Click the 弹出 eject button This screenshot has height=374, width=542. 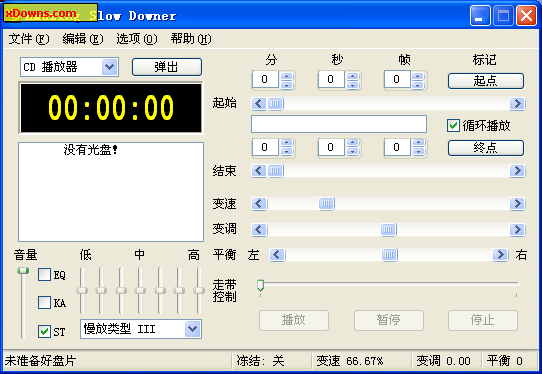(167, 67)
